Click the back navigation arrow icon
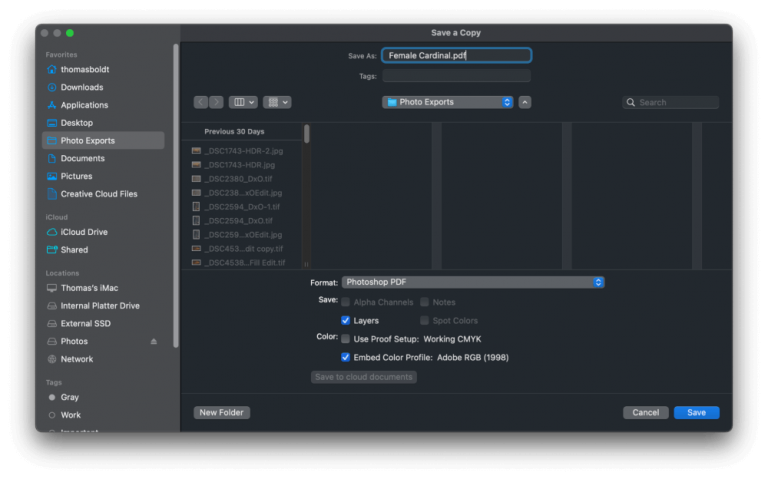Screen dimensions: 768x479 (x=201, y=102)
